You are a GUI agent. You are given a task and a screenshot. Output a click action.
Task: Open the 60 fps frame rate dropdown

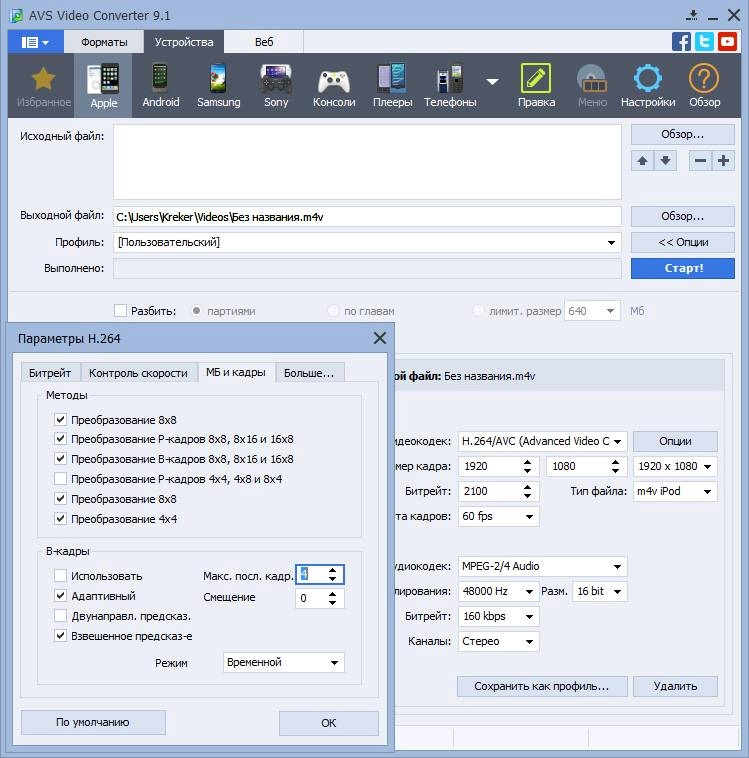499,516
